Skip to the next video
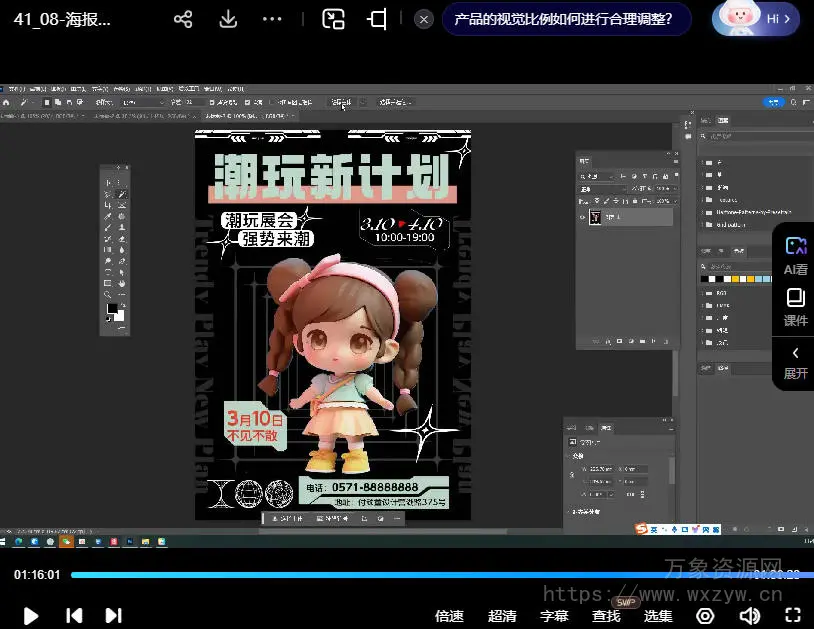The width and height of the screenshot is (814, 629). pyautogui.click(x=113, y=616)
